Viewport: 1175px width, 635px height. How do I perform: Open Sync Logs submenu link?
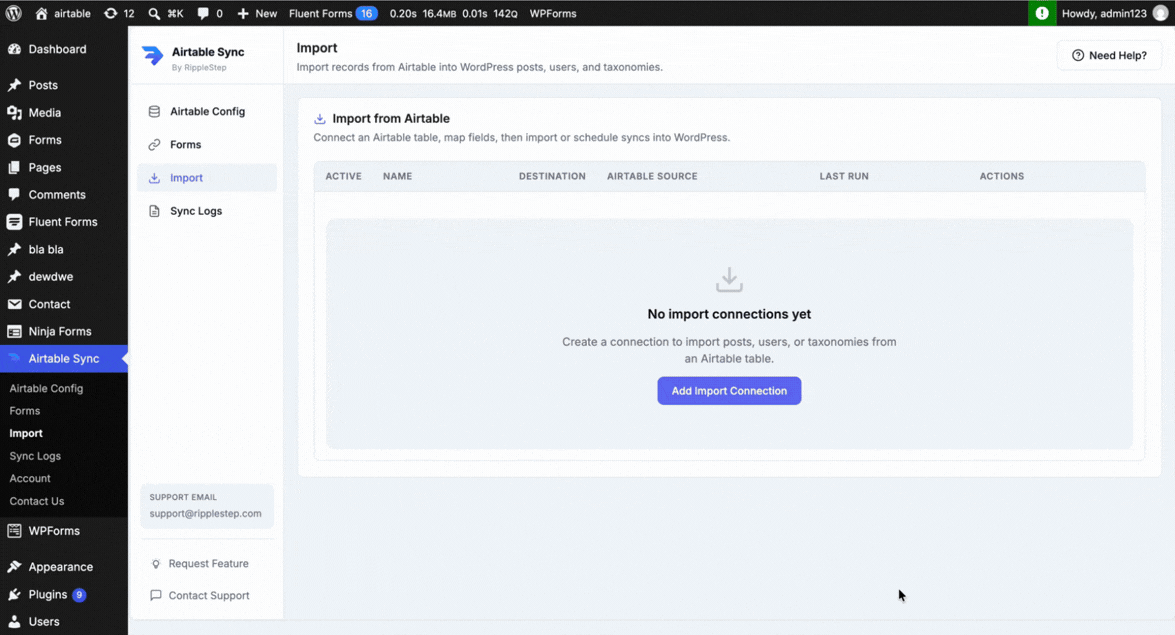click(x=35, y=456)
